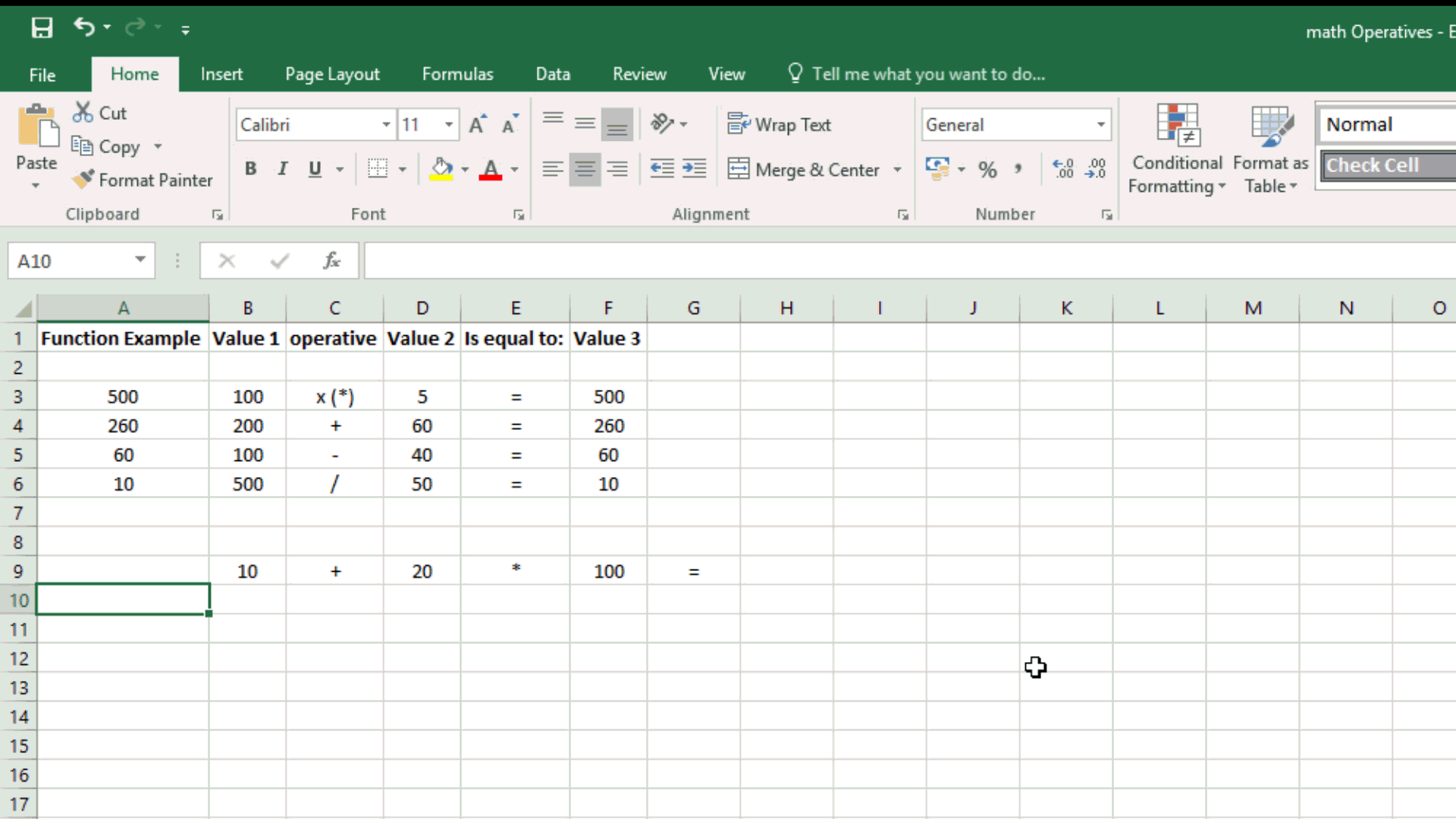Viewport: 1456px width, 819px height.
Task: Open the Page Layout tab
Action: click(332, 74)
